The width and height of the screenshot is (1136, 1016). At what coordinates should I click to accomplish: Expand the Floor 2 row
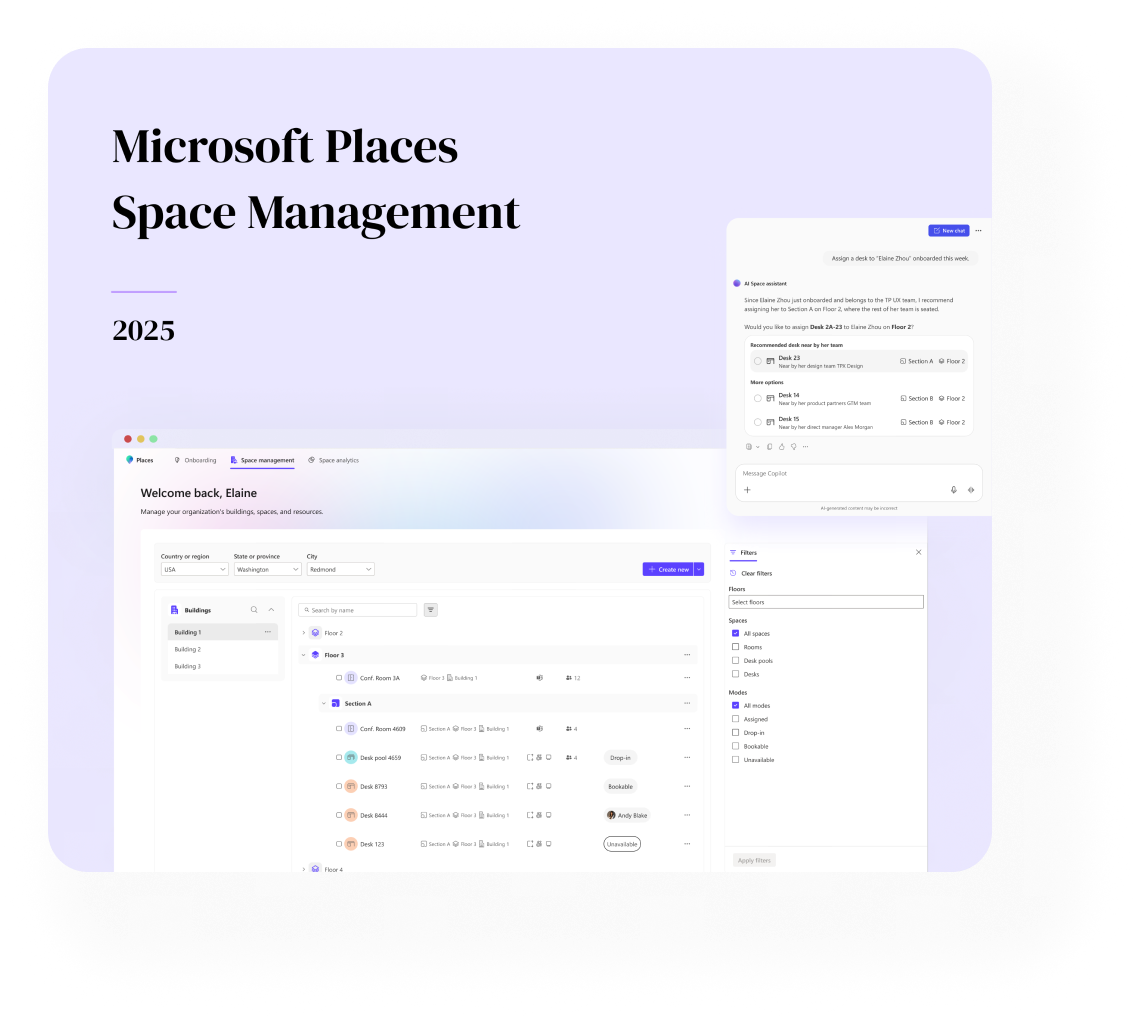click(304, 633)
